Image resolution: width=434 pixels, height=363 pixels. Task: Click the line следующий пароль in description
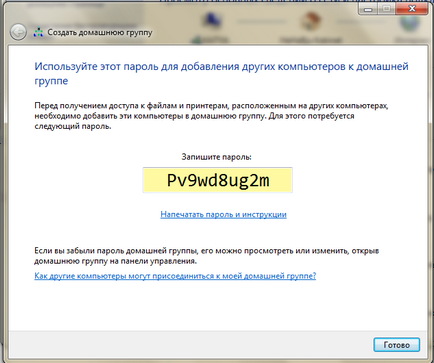[x=73, y=126]
